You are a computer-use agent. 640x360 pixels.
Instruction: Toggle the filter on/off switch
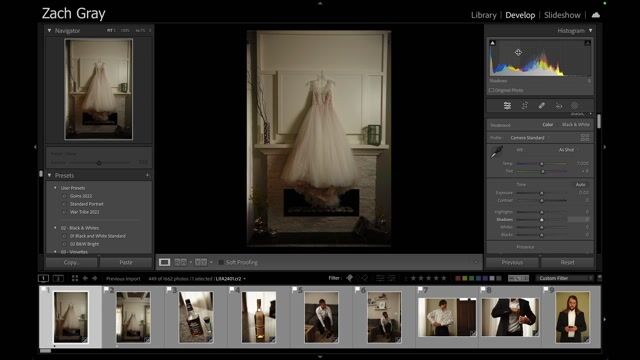point(599,278)
